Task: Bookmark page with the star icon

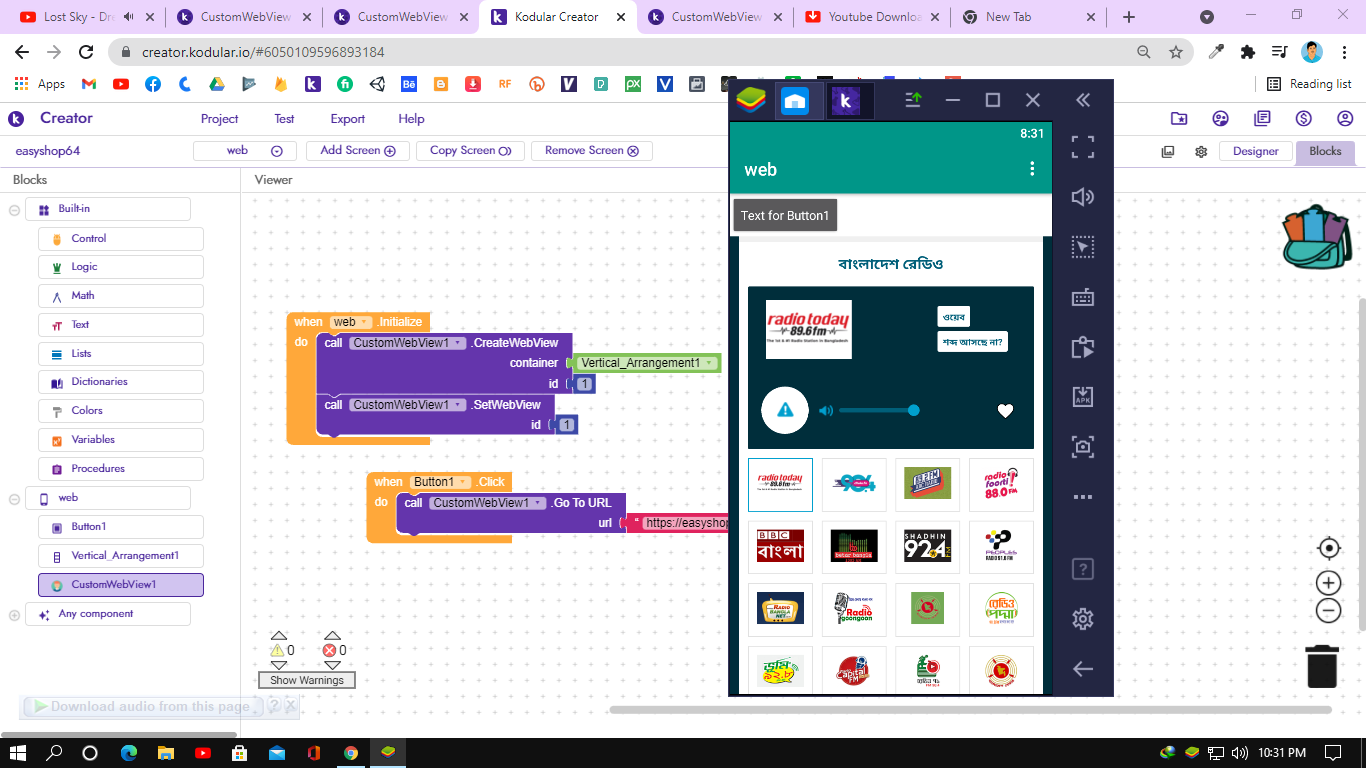Action: (1176, 52)
